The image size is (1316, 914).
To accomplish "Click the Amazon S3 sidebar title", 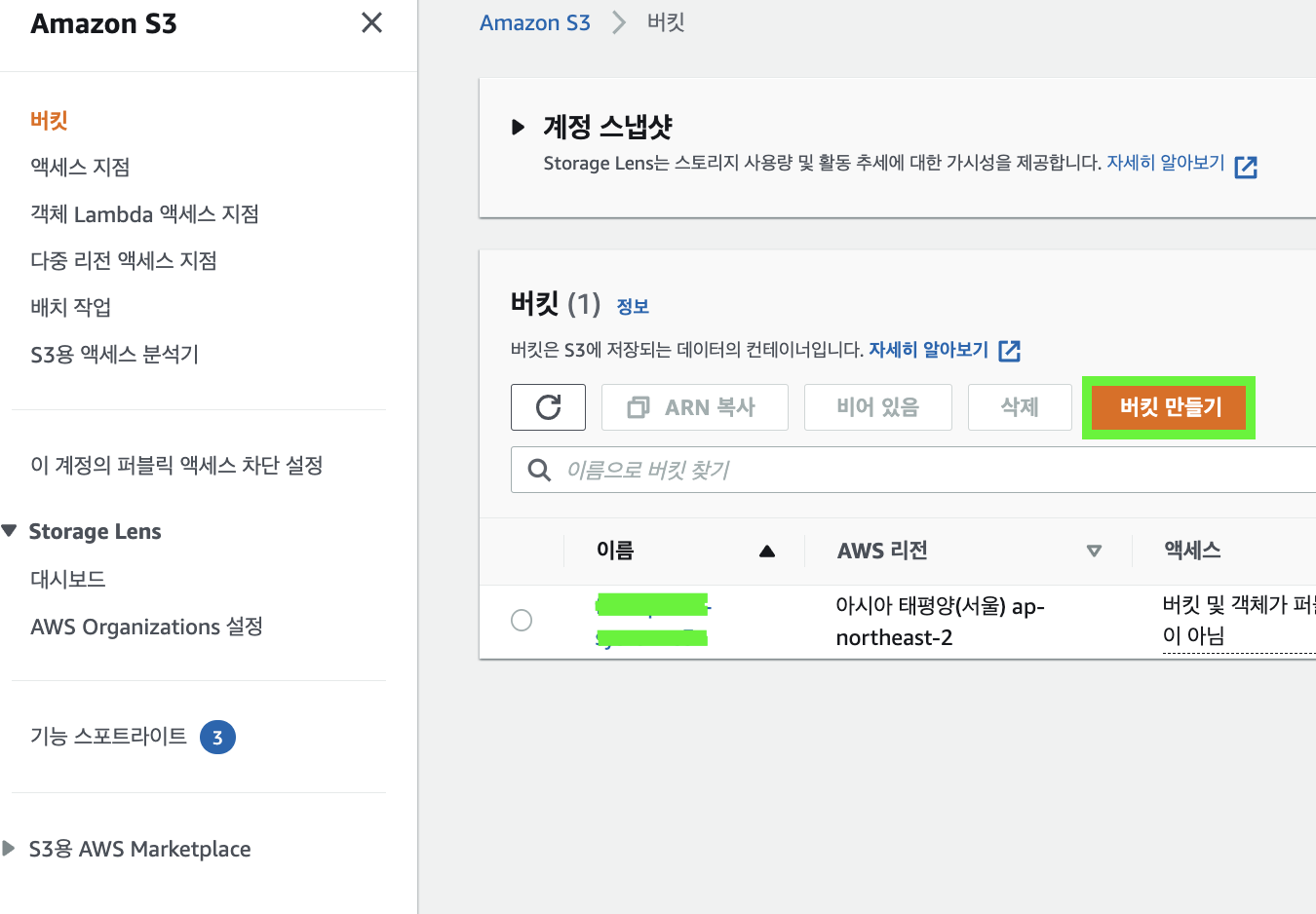I will point(103,23).
